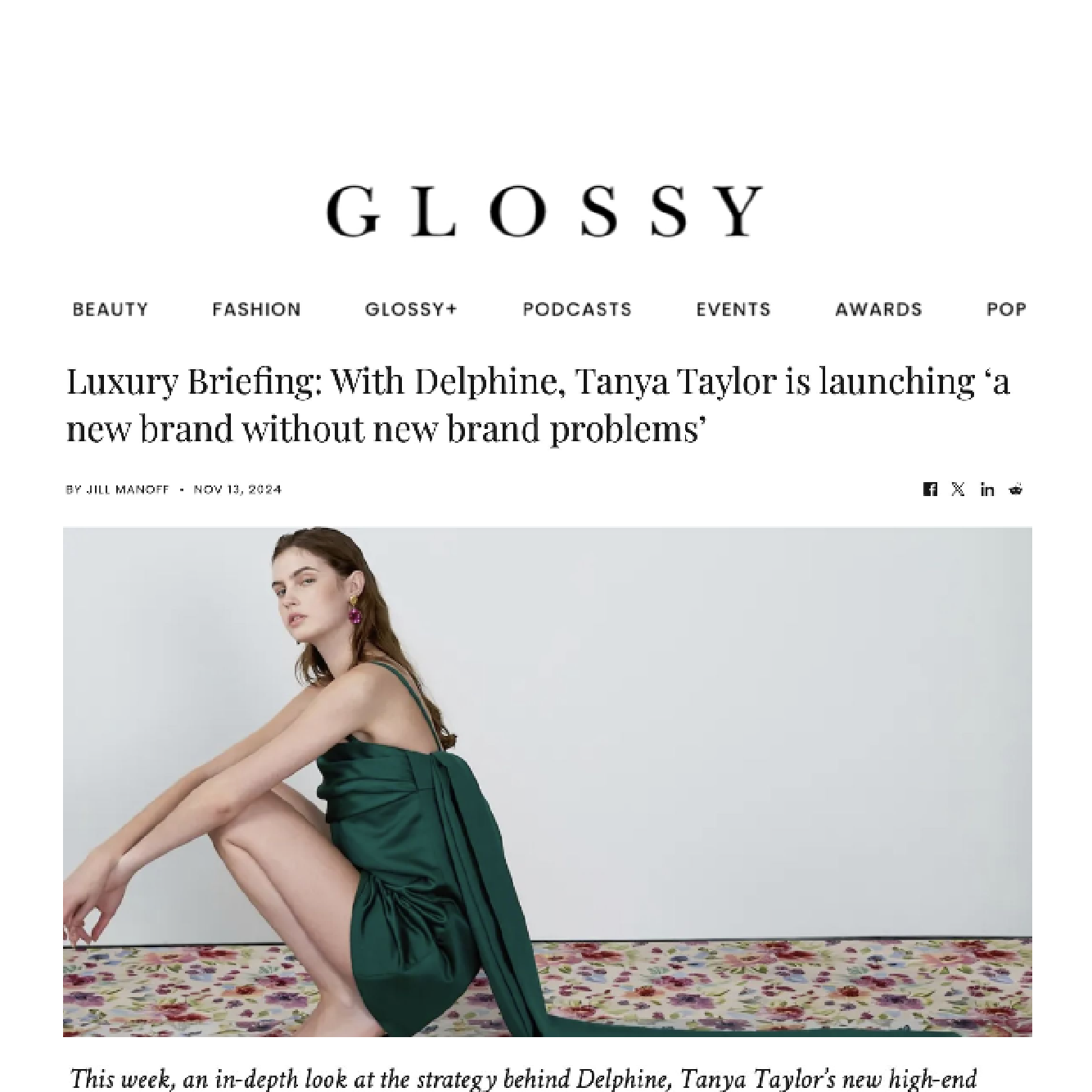Open author Jill Manoff's profile
1092x1092 pixels.
click(x=128, y=490)
